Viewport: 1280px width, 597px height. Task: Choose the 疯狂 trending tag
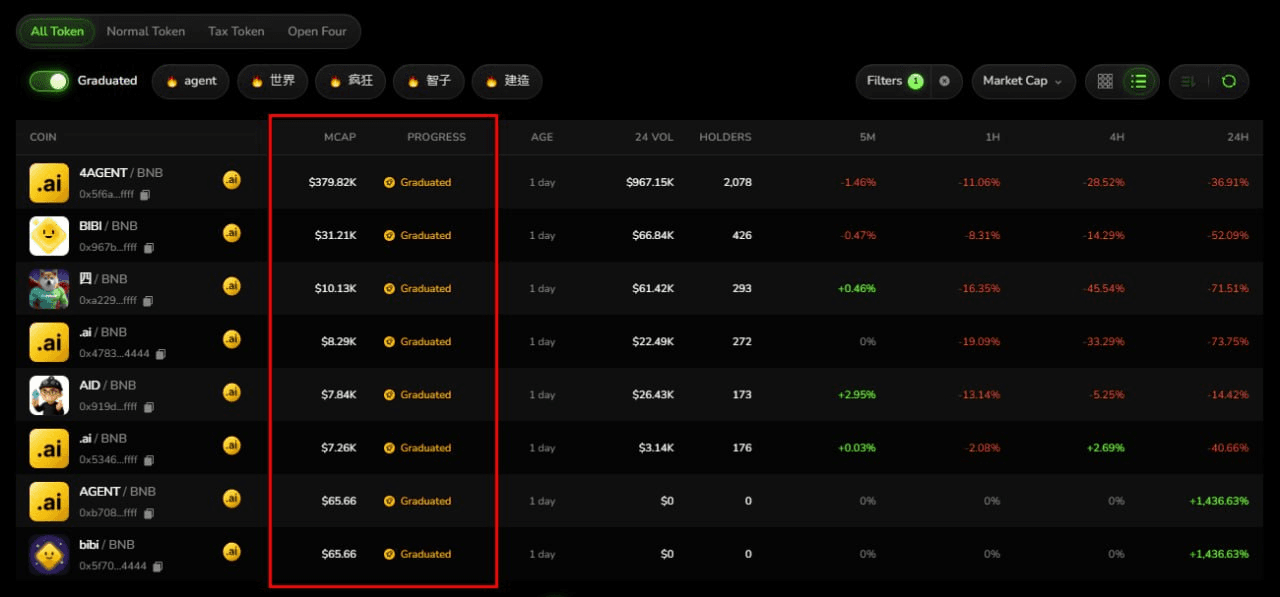350,81
